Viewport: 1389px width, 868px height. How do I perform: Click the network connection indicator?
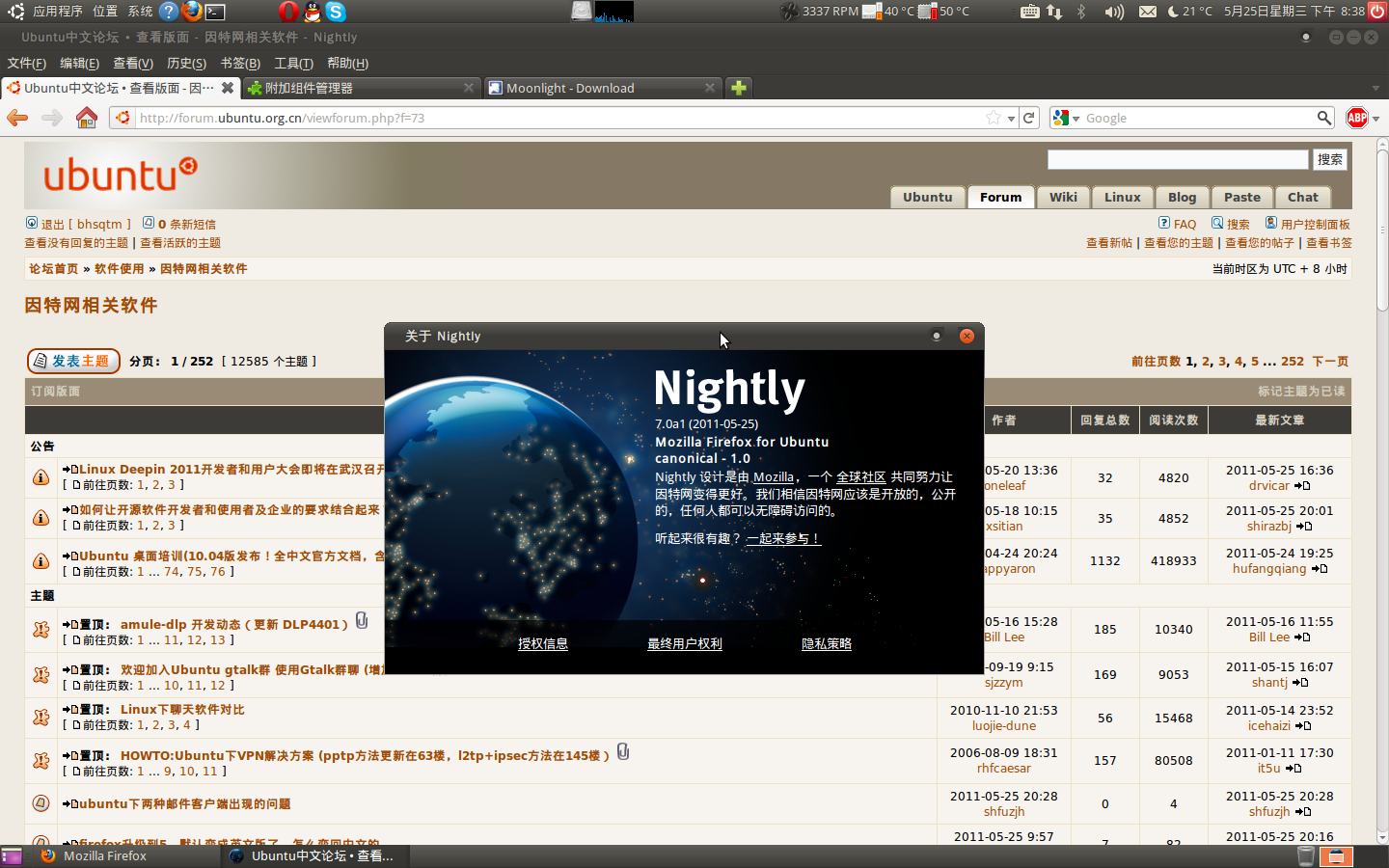click(x=1054, y=12)
